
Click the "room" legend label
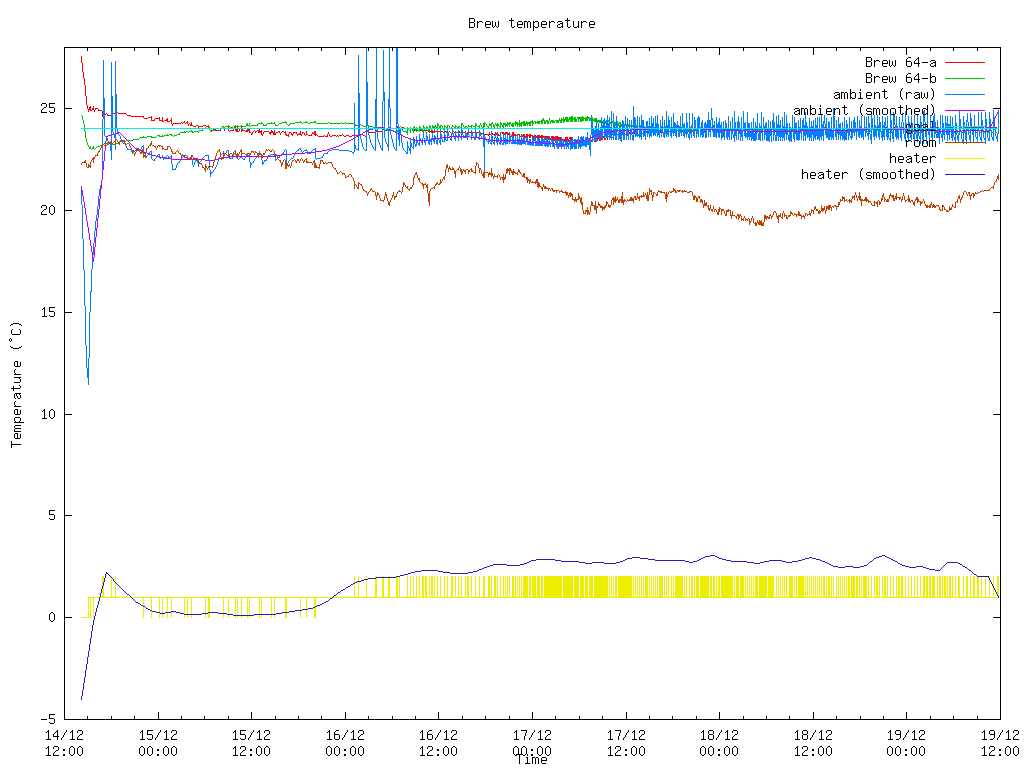pos(920,142)
